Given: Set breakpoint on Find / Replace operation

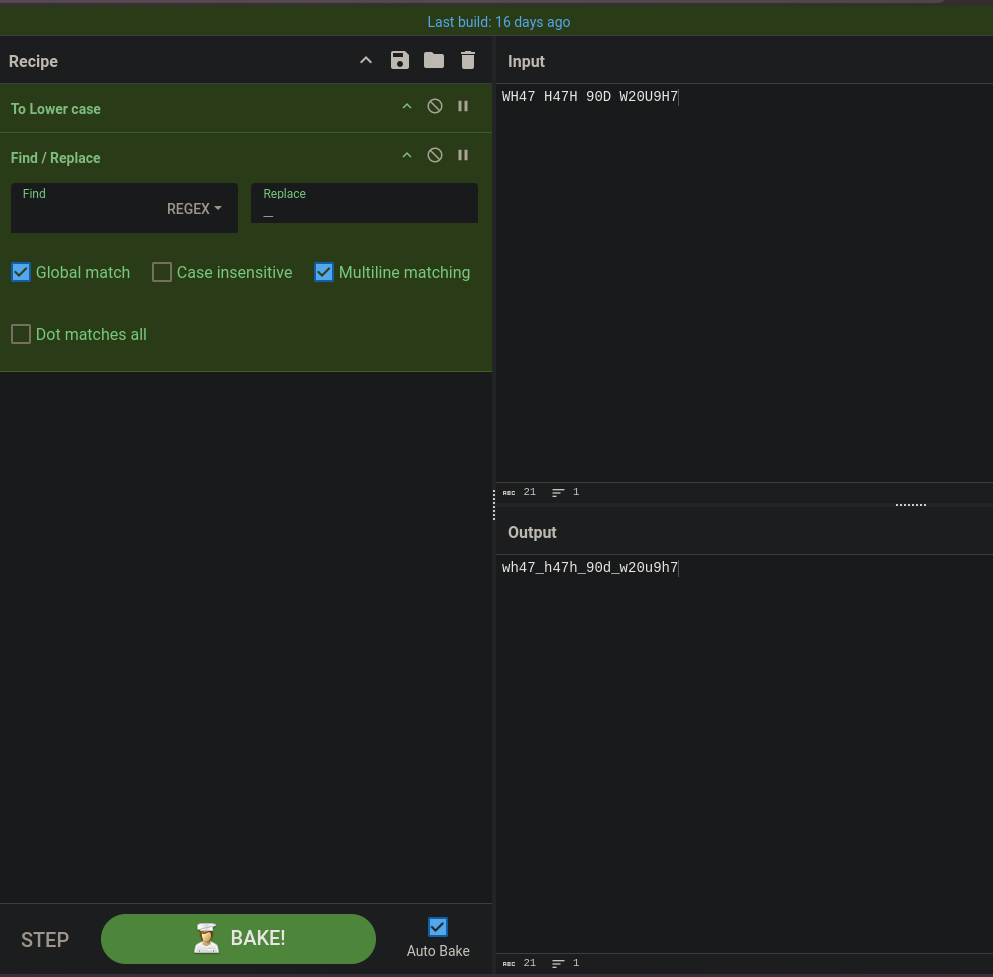Looking at the screenshot, I should (463, 155).
